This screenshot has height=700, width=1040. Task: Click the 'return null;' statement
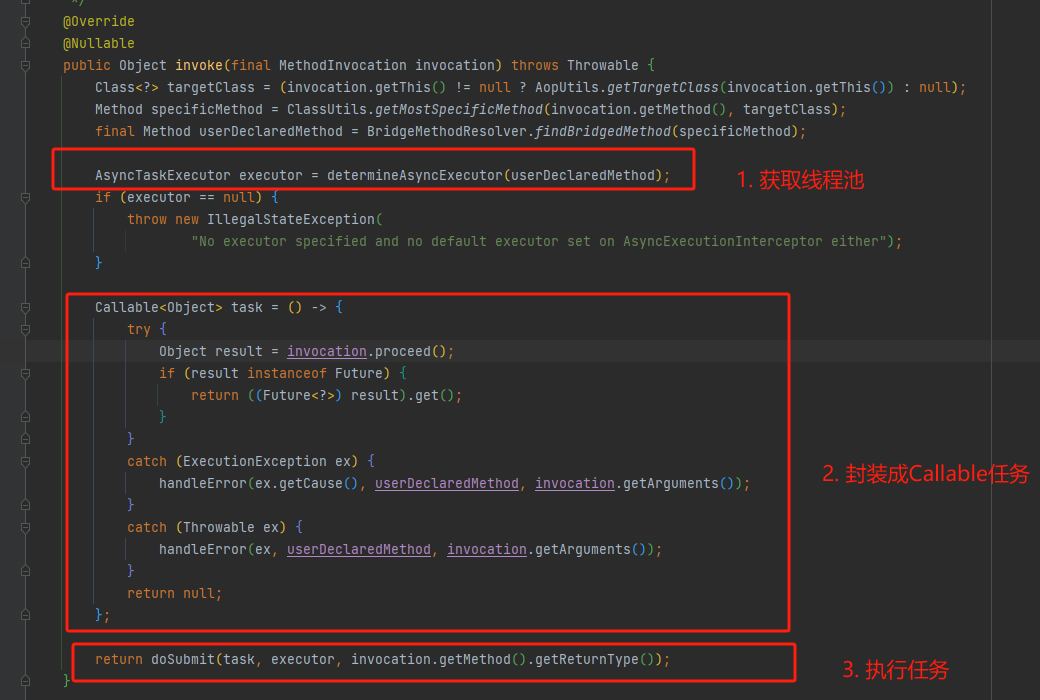174,594
